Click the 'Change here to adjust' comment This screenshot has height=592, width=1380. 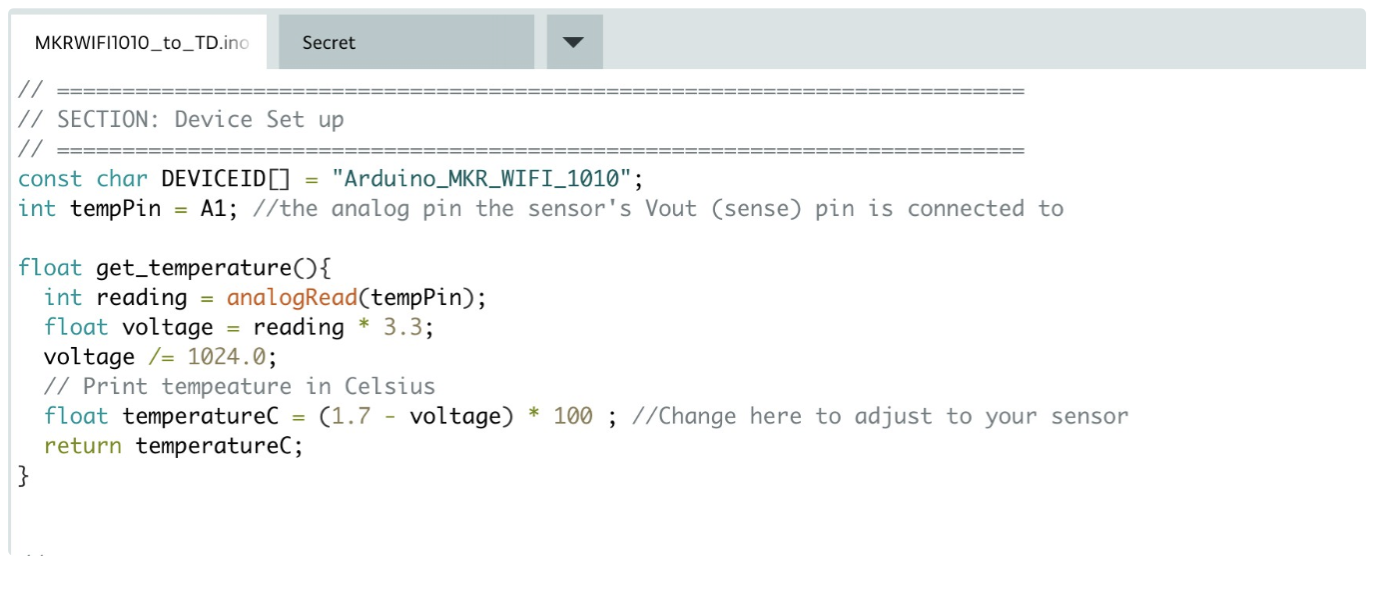click(x=880, y=417)
